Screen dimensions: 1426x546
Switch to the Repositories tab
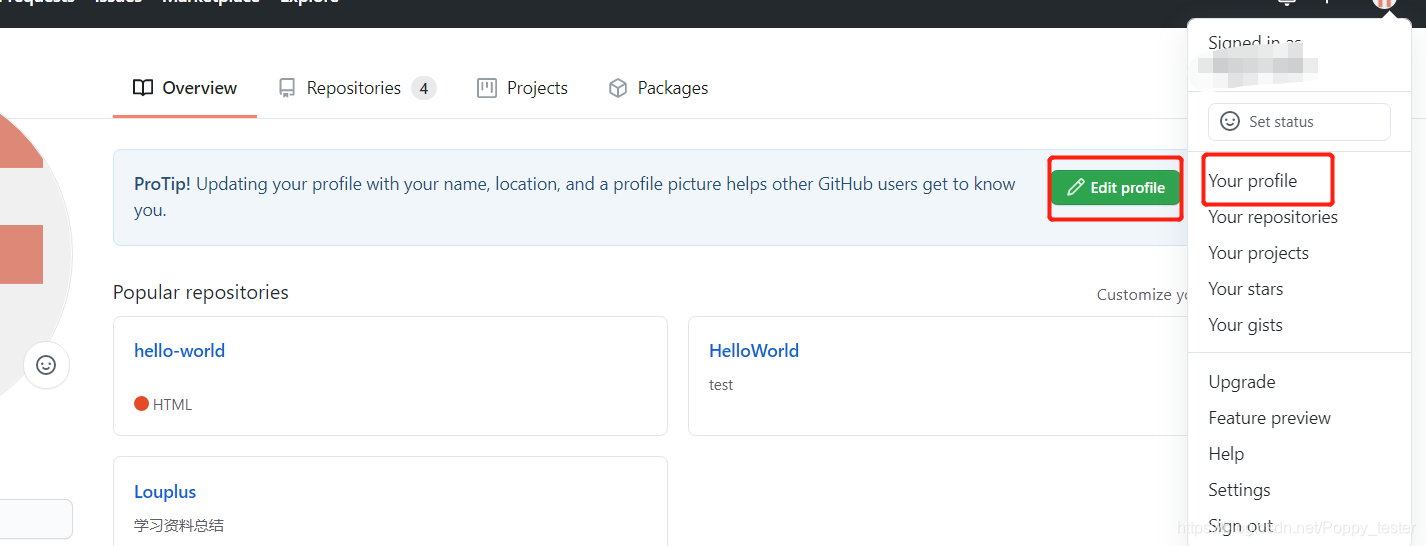coord(356,88)
